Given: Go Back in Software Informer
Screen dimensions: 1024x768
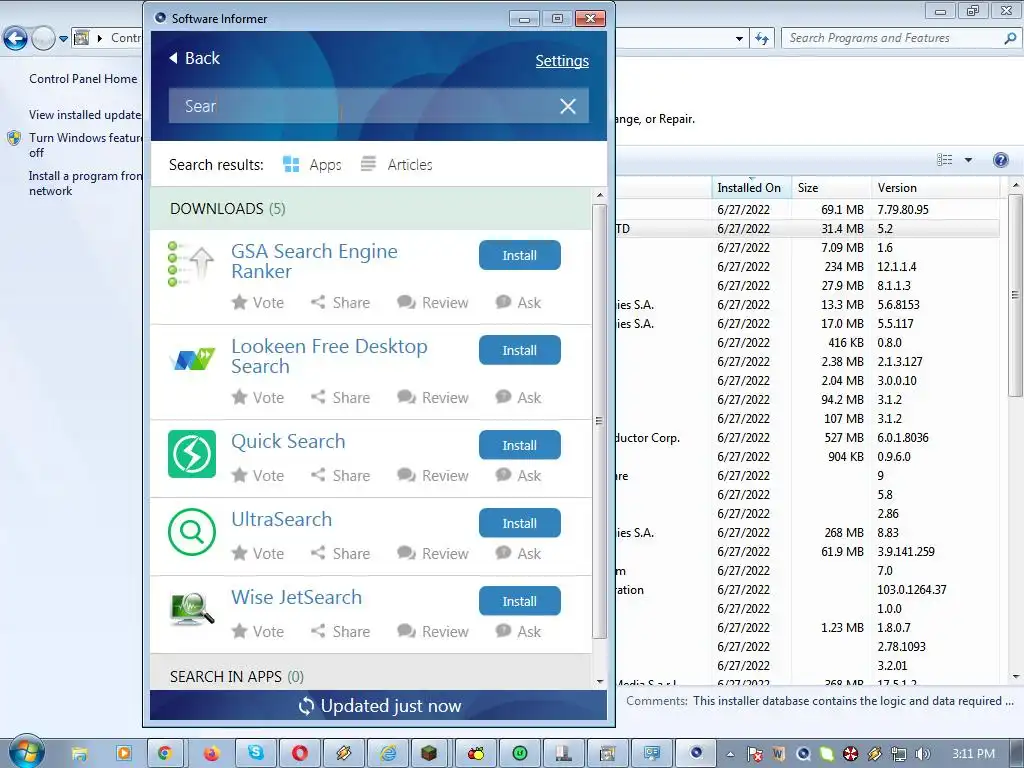Looking at the screenshot, I should coord(195,58).
